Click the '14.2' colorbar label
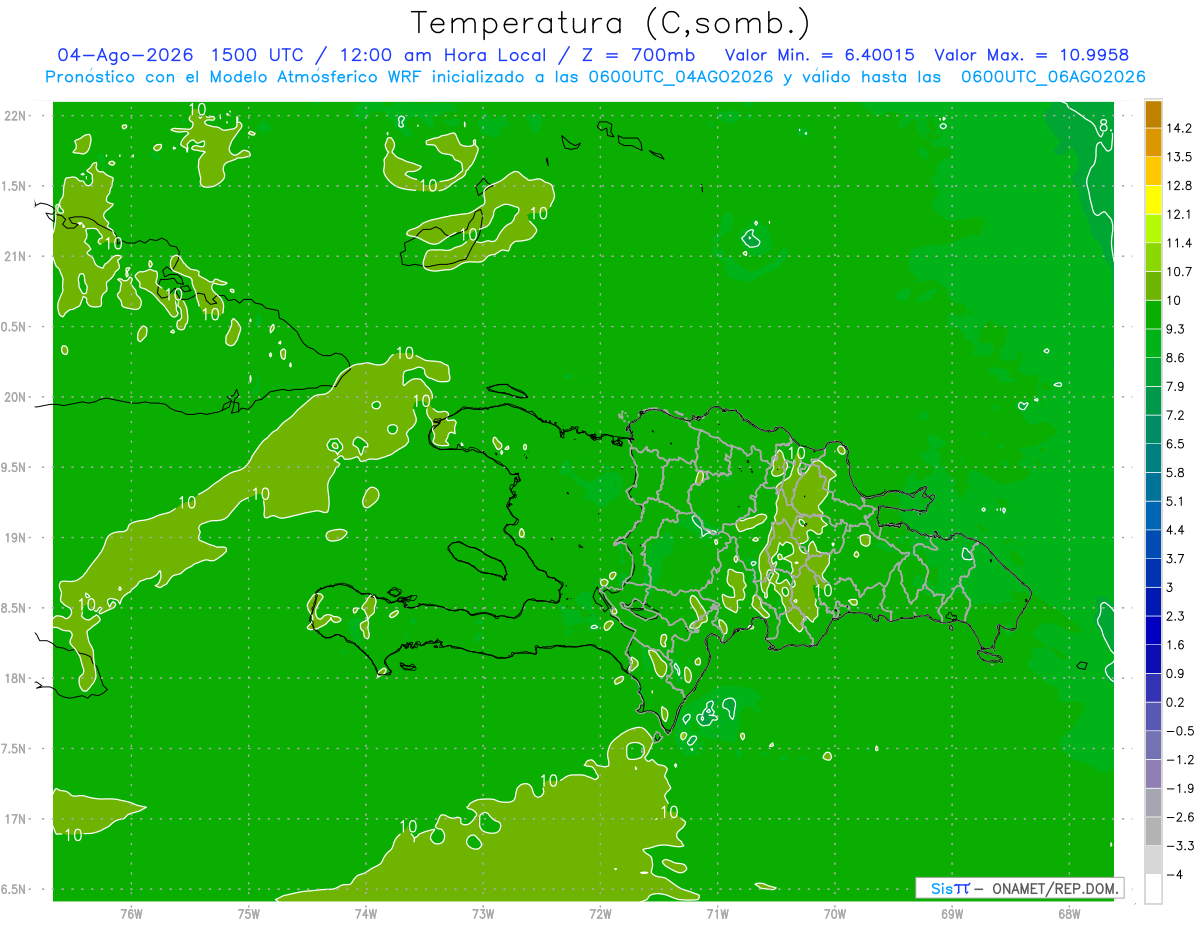 coord(1180,128)
